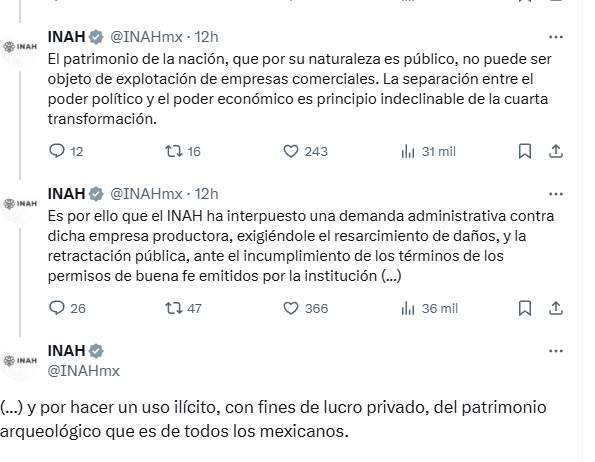Share the tweet with 366 likes
The image size is (595, 462).
coord(556,308)
